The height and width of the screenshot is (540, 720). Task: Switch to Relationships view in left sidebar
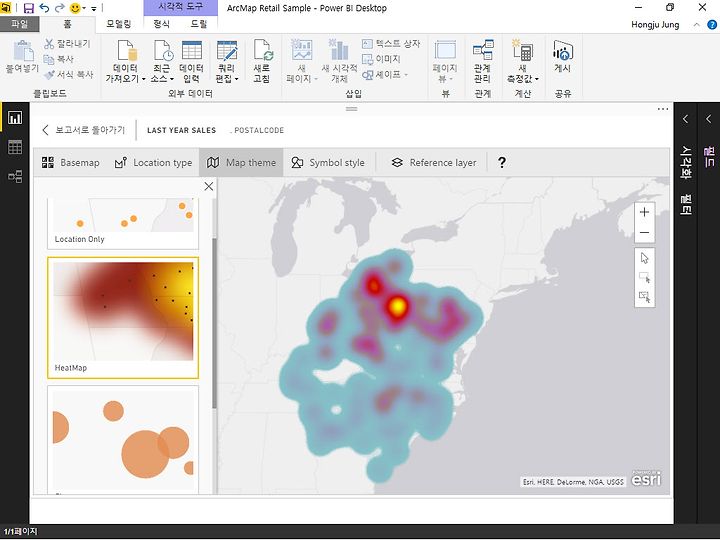(x=15, y=176)
